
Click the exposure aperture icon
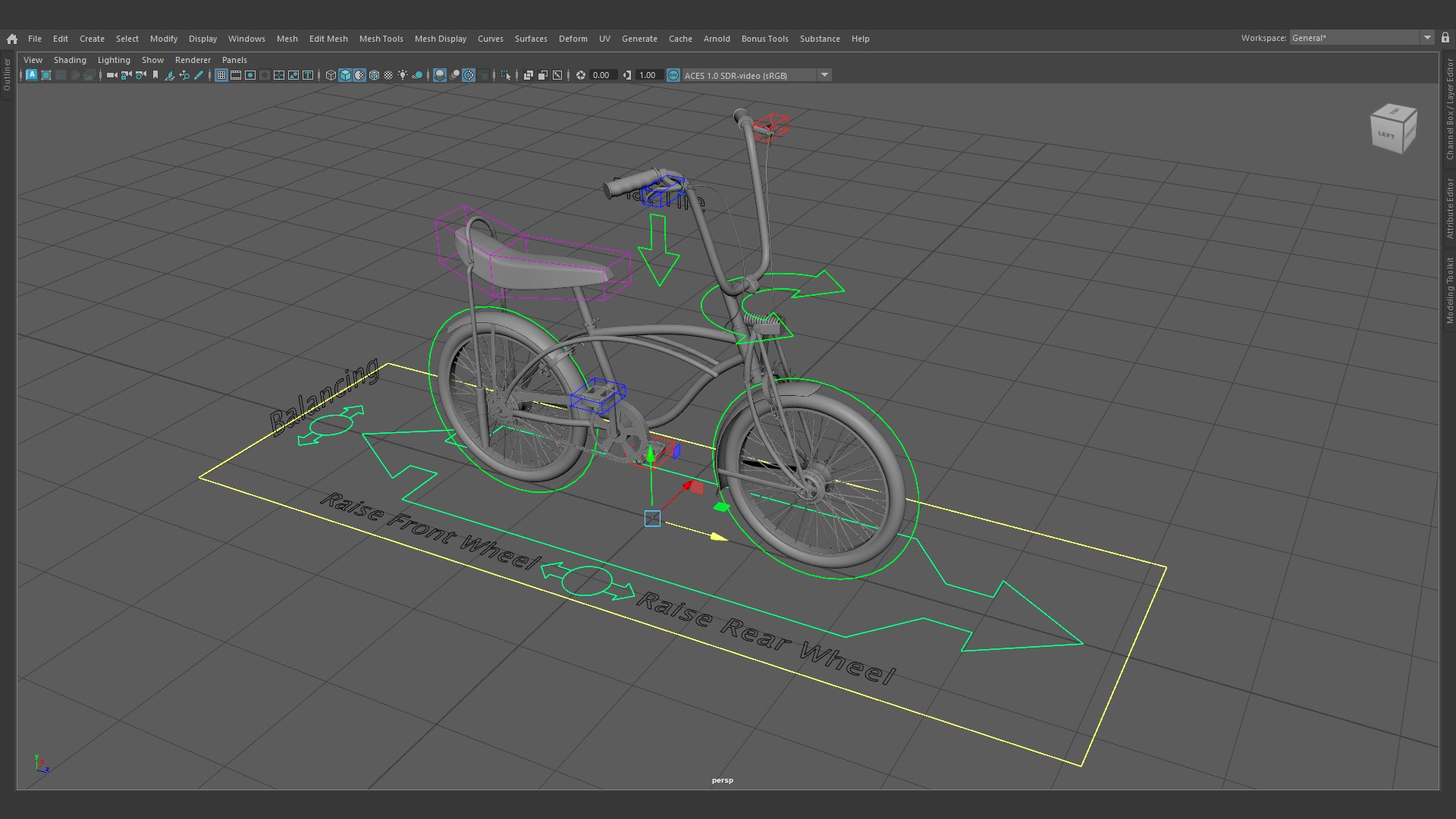[581, 75]
